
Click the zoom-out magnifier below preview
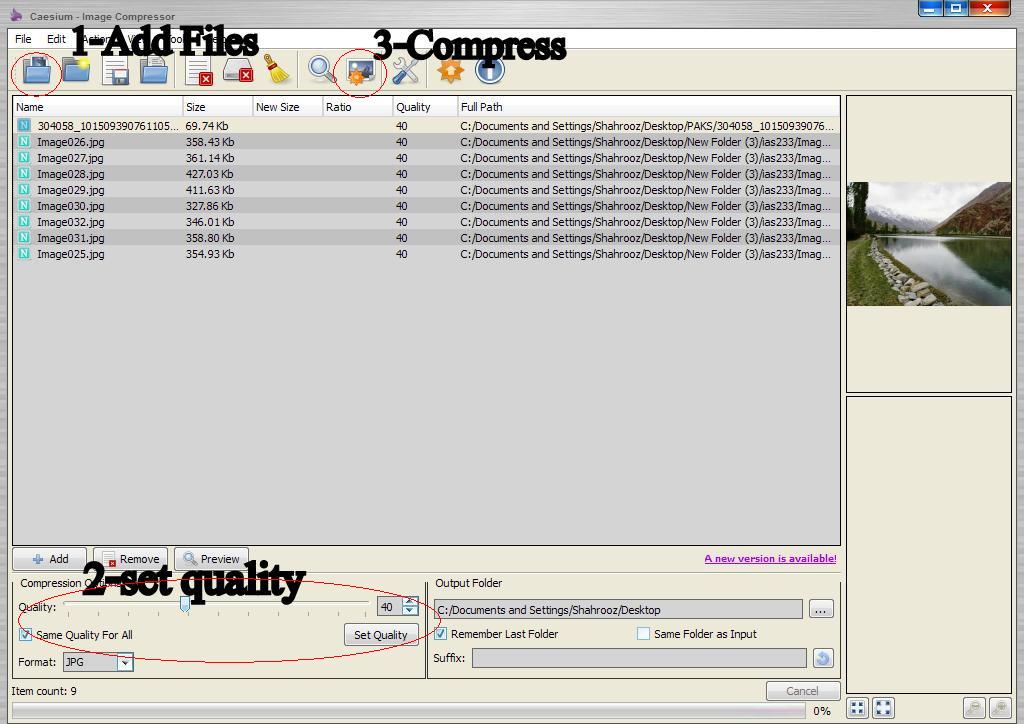pyautogui.click(x=974, y=708)
